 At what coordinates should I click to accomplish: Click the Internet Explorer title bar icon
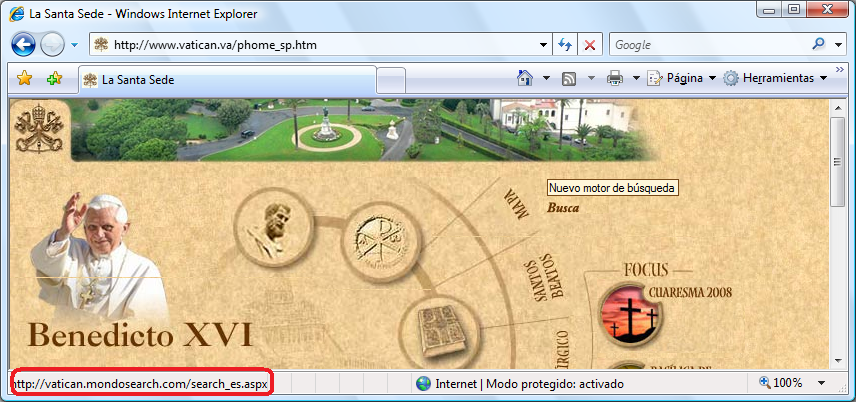(17, 14)
